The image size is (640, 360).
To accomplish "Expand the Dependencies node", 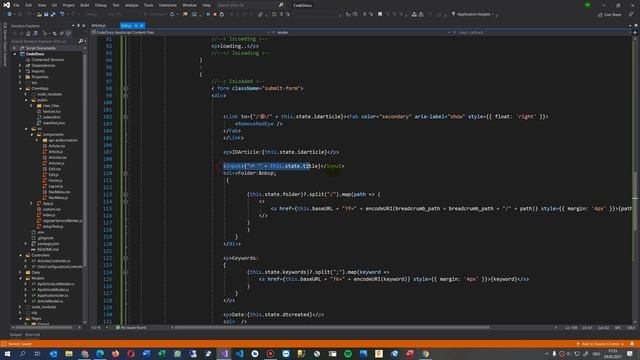I will [20, 65].
